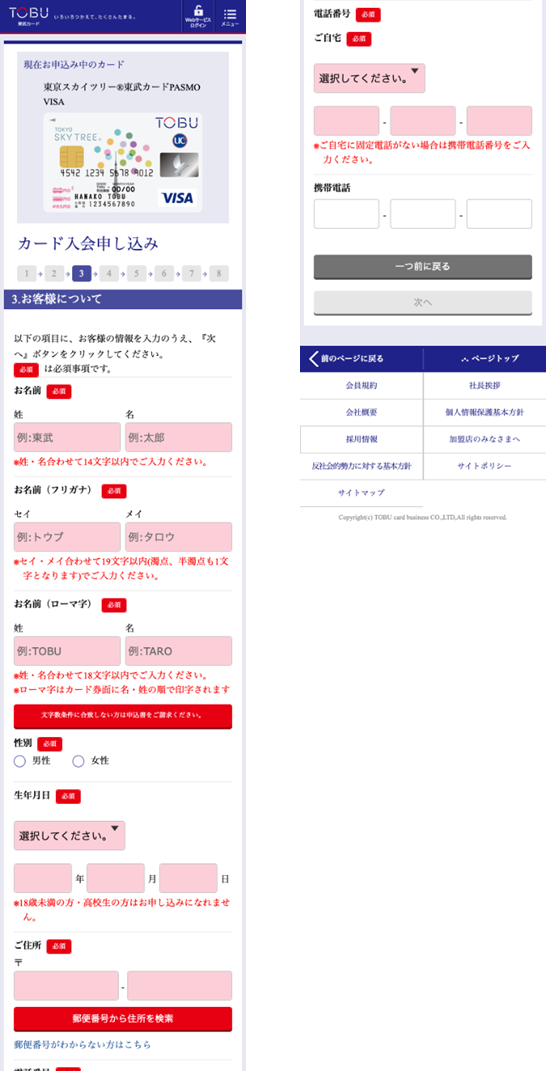The image size is (546, 1071).
Task: Focus the 名 field with placeholder 例:太郎
Action: pos(178,437)
